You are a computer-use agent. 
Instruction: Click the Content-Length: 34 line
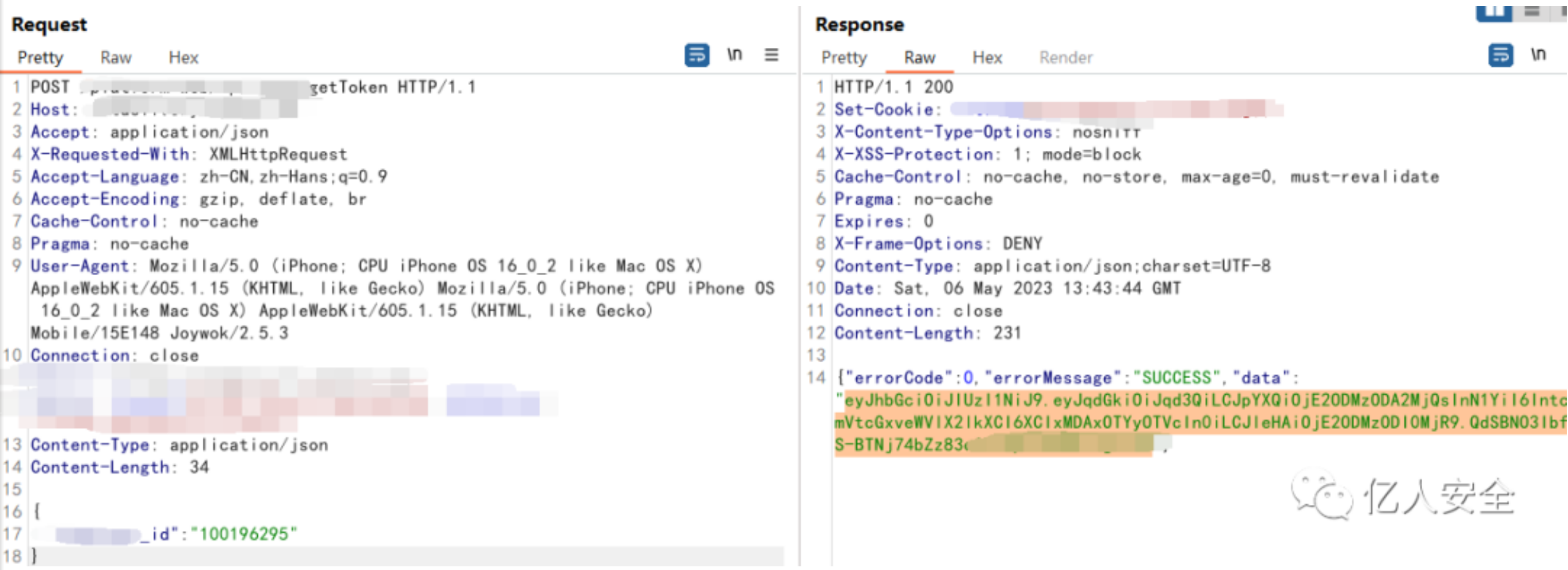pos(120,467)
